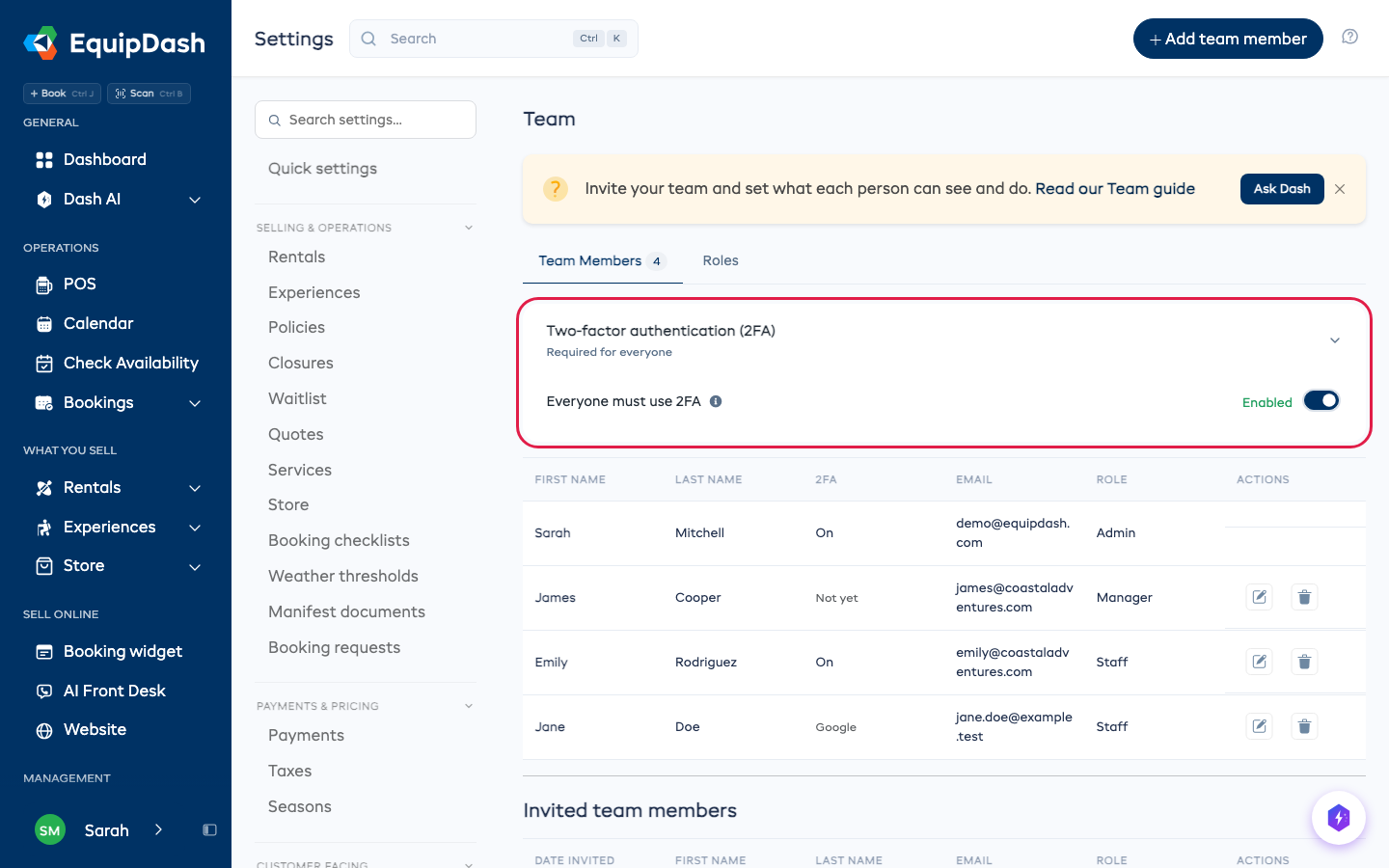The image size is (1389, 868).
Task: Click the AI Front Desk icon
Action: [x=44, y=692]
